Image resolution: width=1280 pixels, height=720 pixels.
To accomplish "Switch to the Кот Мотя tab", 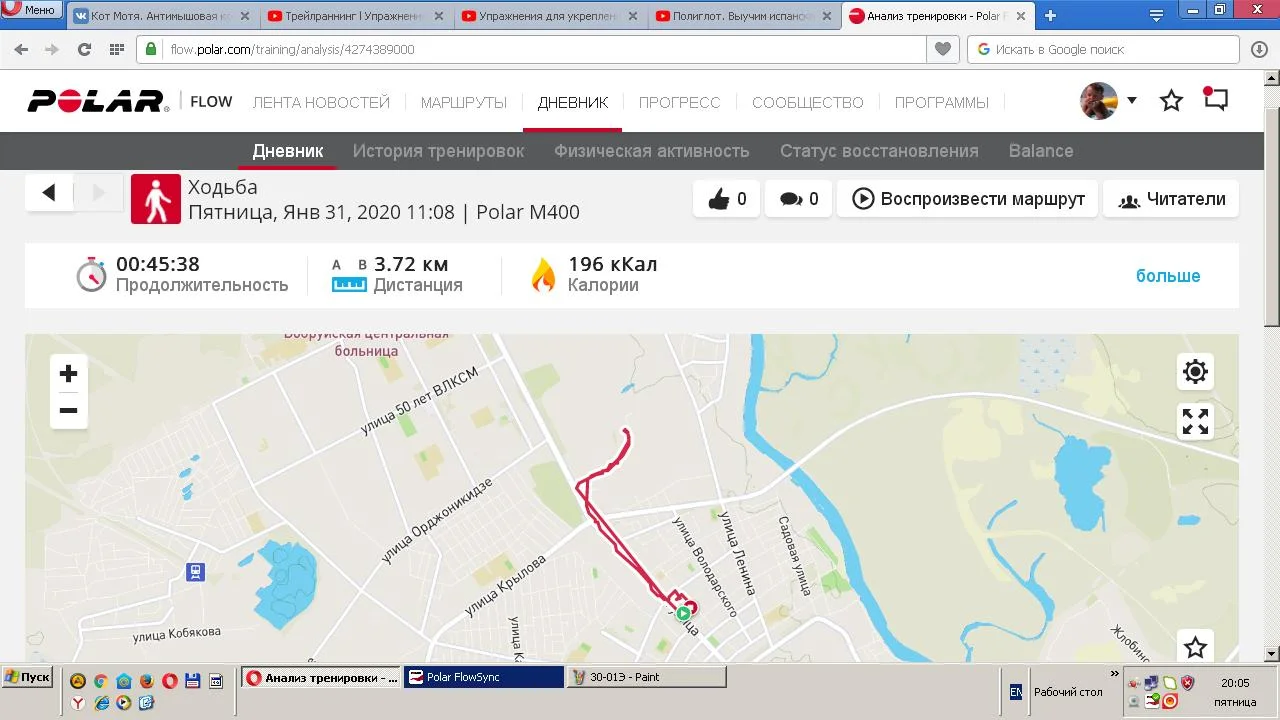I will (163, 16).
